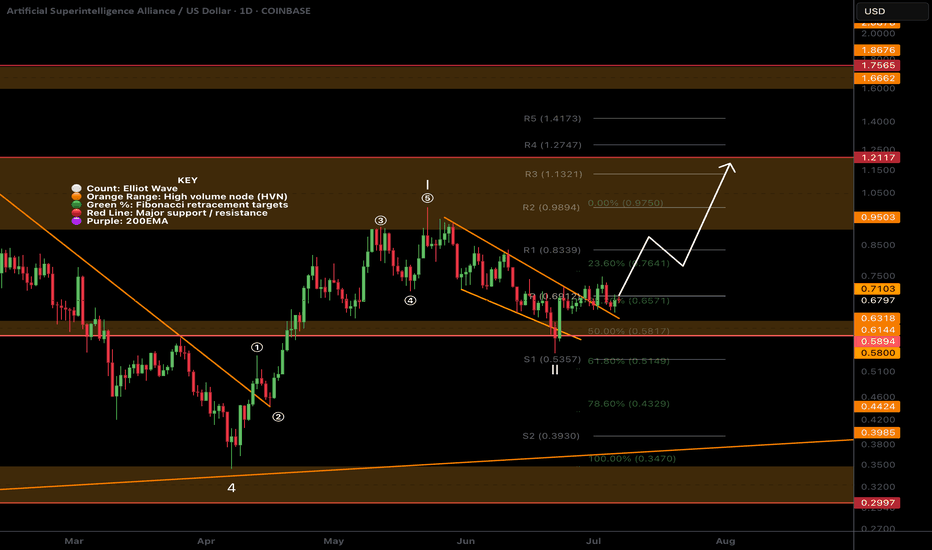The image size is (932, 550).
Task: Click the purple dot beside 200EMA entry
Action: [x=76, y=221]
